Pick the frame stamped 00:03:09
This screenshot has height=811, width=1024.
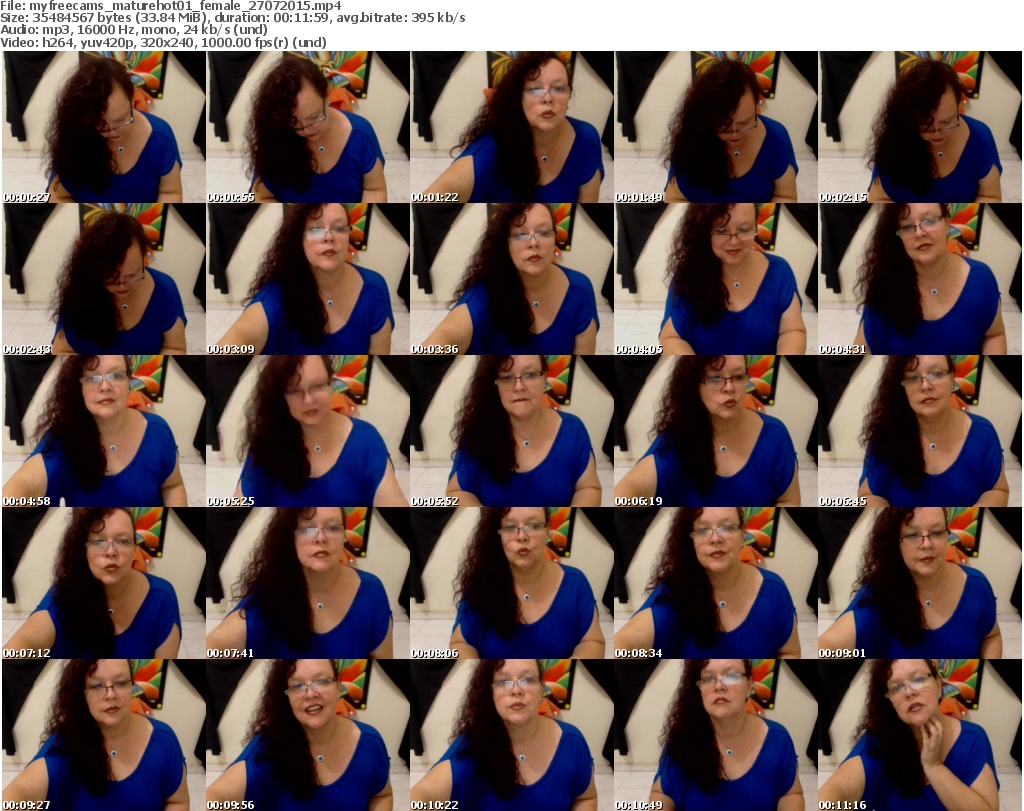tap(308, 279)
